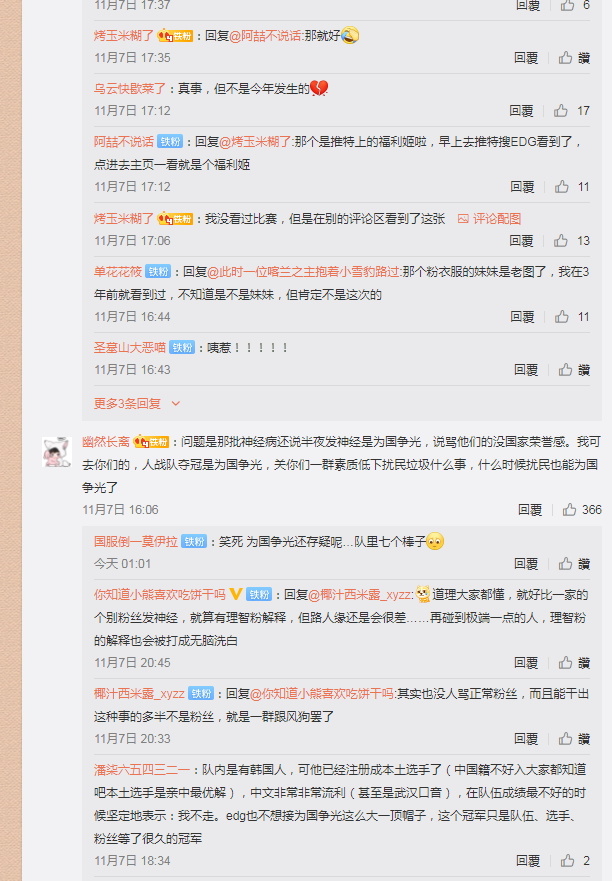Like 烤玉米糊了's 17:35 reply
Viewport: 612px width, 881px height.
pos(565,57)
